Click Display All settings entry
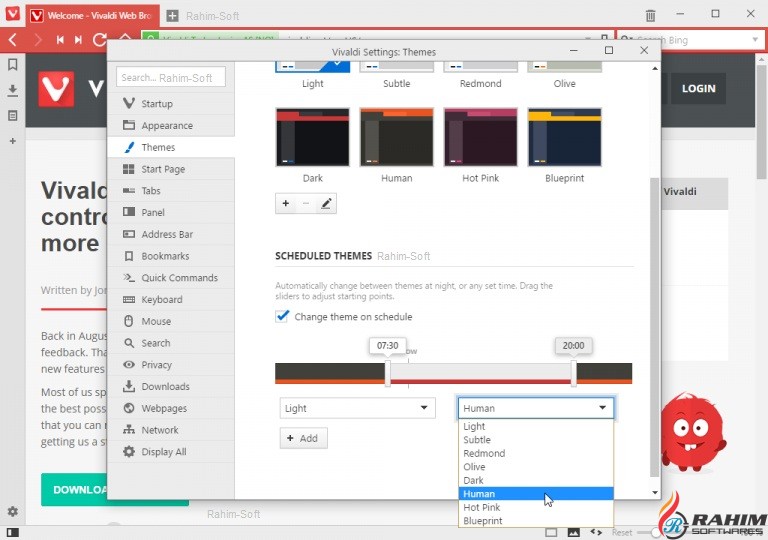768x540 pixels. coord(171,452)
